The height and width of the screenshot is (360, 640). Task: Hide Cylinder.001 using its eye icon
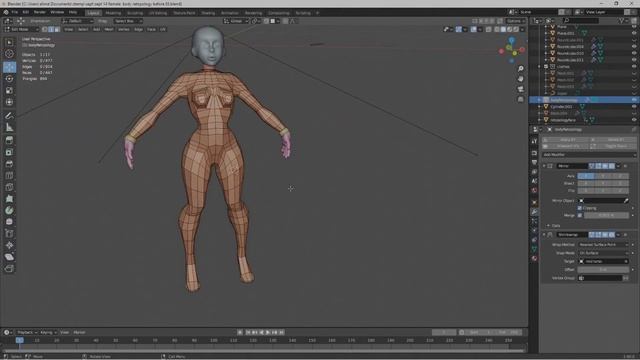tap(634, 106)
